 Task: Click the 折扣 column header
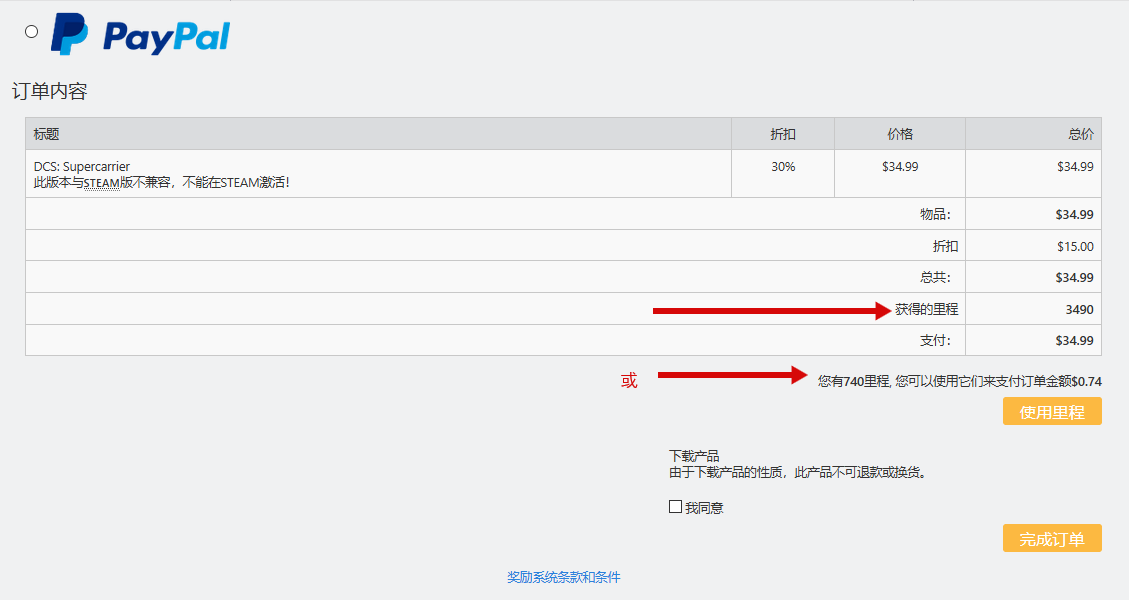point(783,134)
